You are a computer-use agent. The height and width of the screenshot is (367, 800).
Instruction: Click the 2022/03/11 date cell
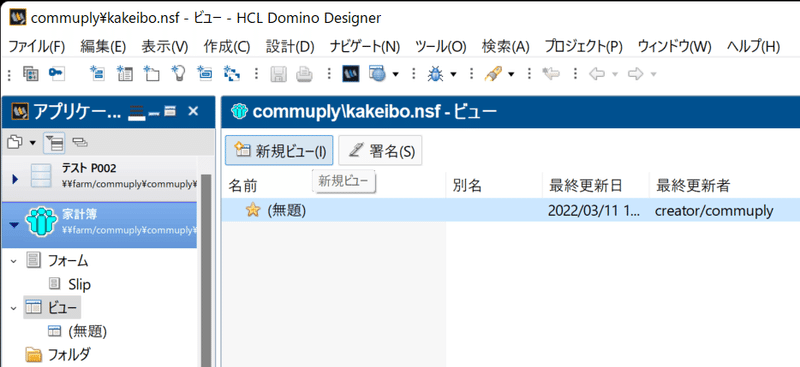(x=593, y=210)
